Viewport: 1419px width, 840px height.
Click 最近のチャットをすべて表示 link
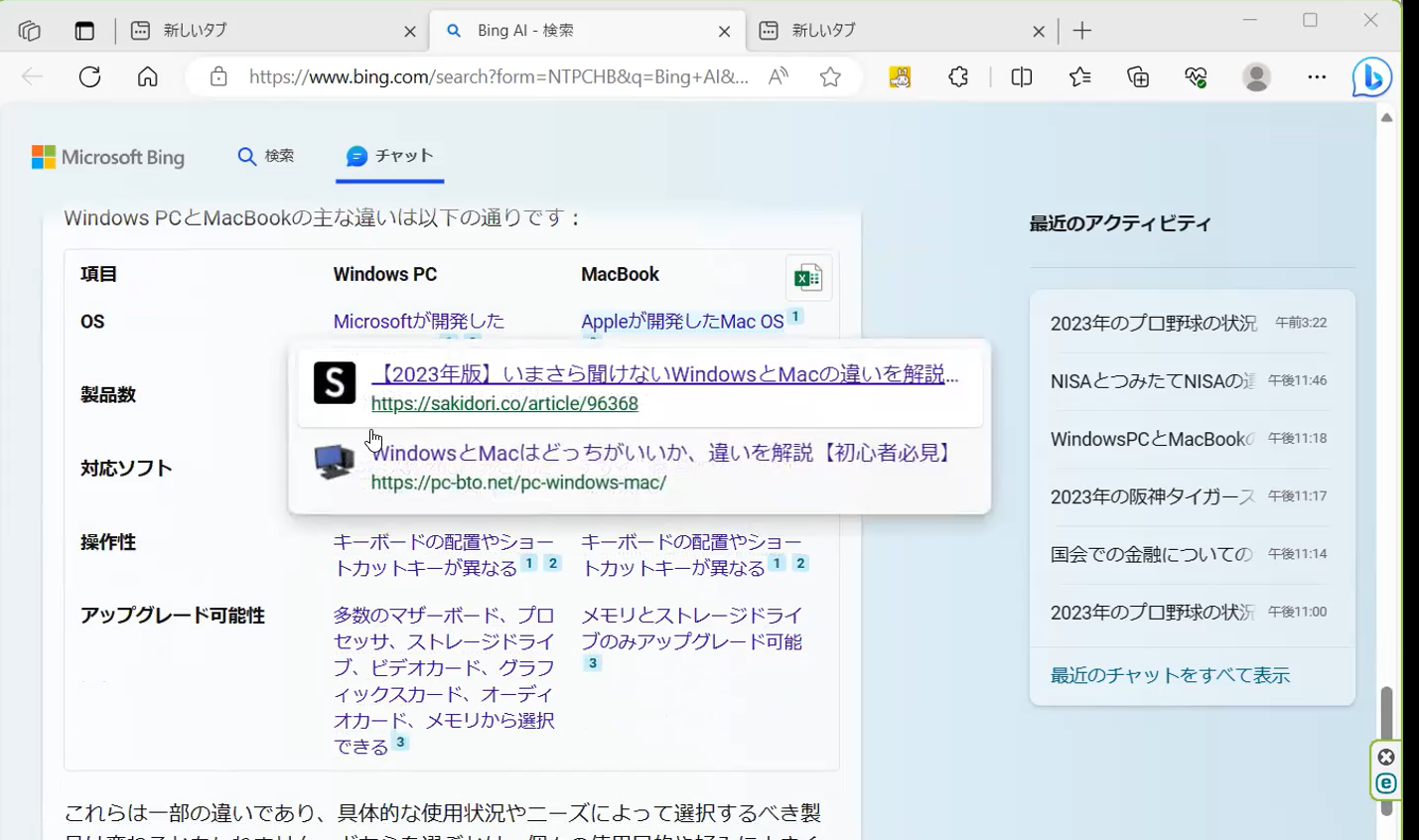(1170, 675)
